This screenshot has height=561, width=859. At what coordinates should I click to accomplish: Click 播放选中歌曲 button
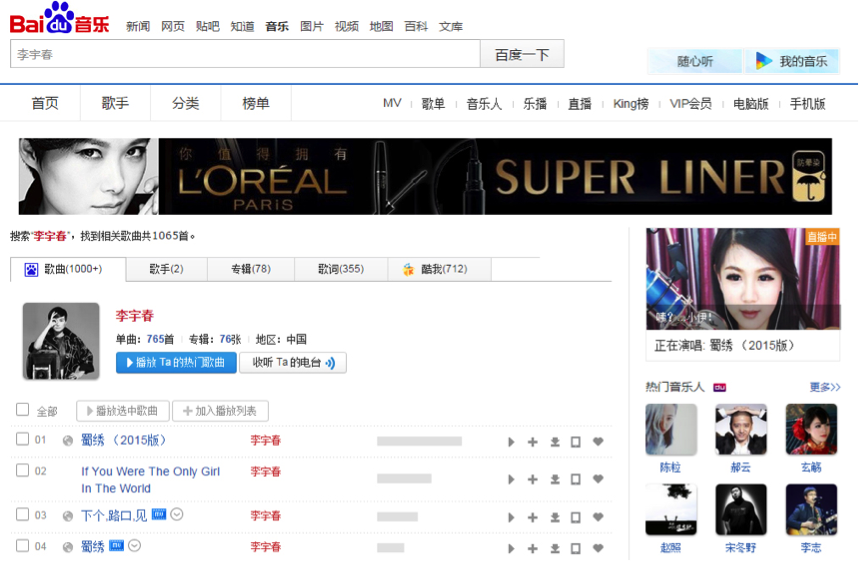click(x=123, y=411)
